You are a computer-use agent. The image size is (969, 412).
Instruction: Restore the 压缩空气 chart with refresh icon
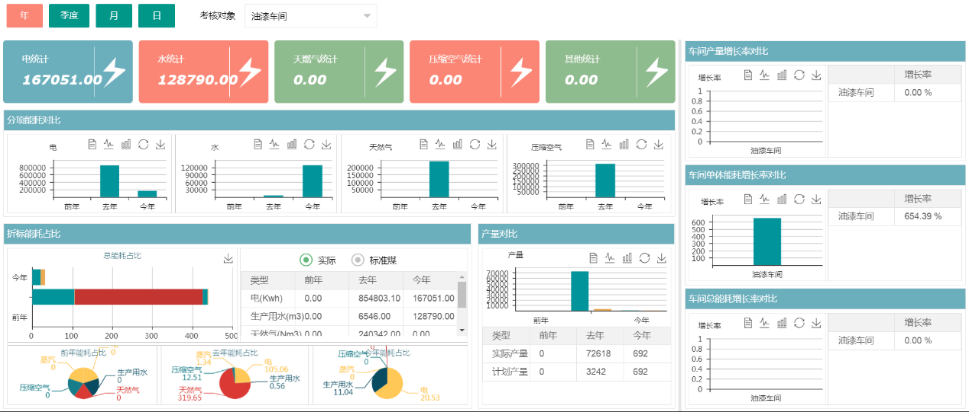pyautogui.click(x=641, y=144)
